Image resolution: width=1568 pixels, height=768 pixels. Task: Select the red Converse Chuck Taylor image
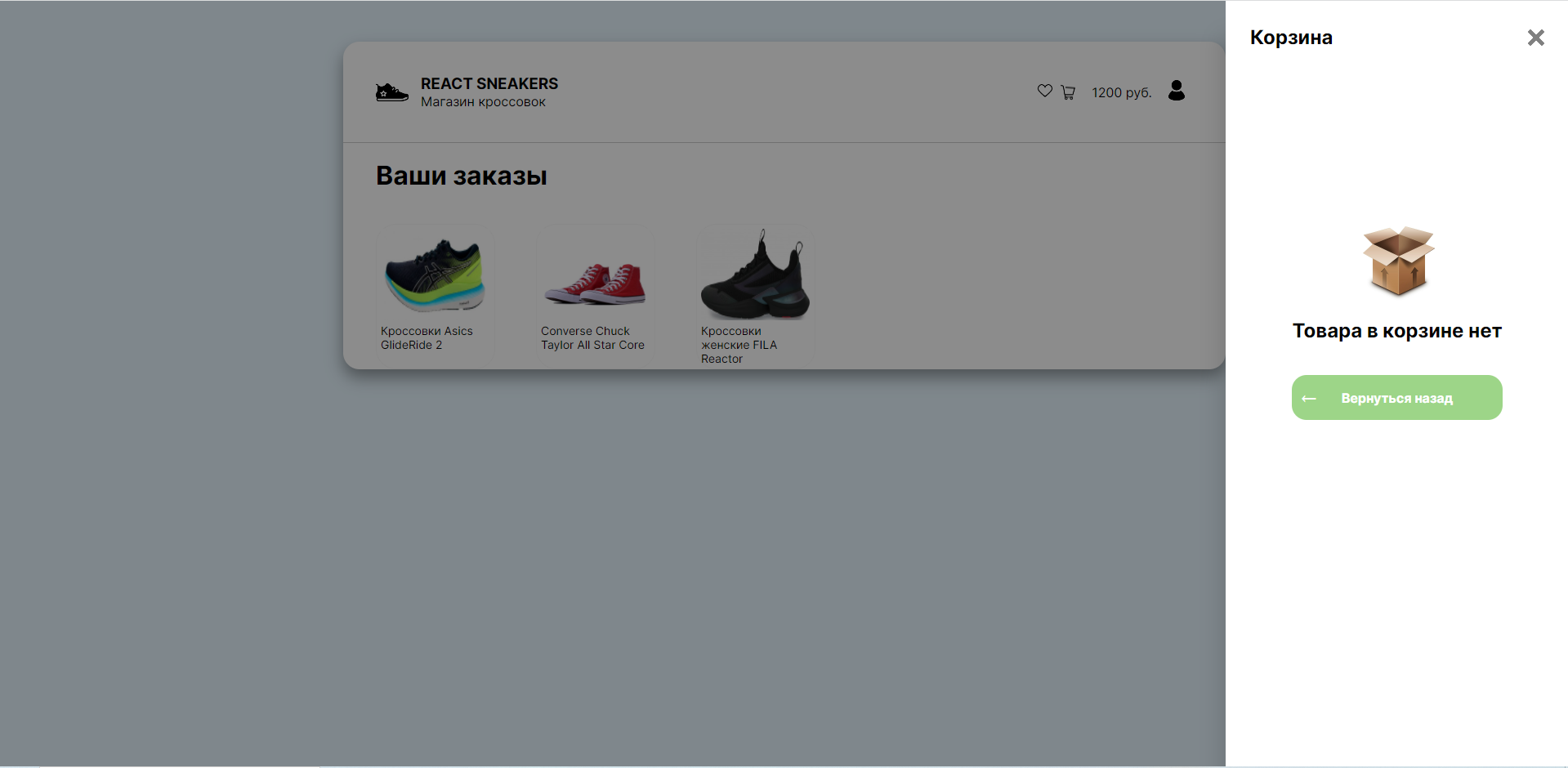[x=595, y=284]
